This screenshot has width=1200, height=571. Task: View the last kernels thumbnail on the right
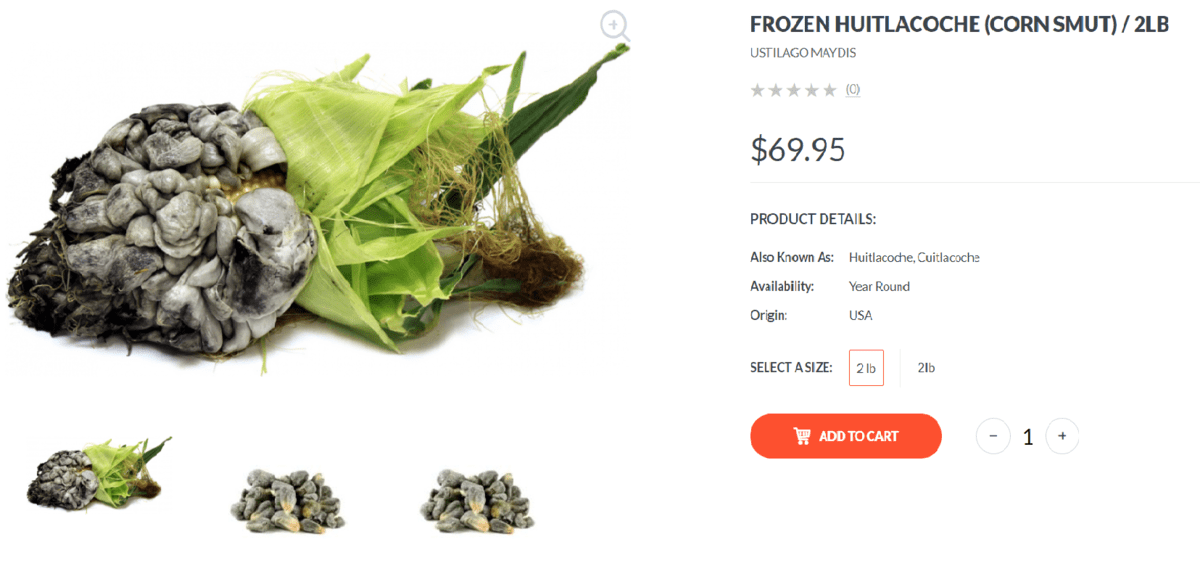click(x=478, y=499)
